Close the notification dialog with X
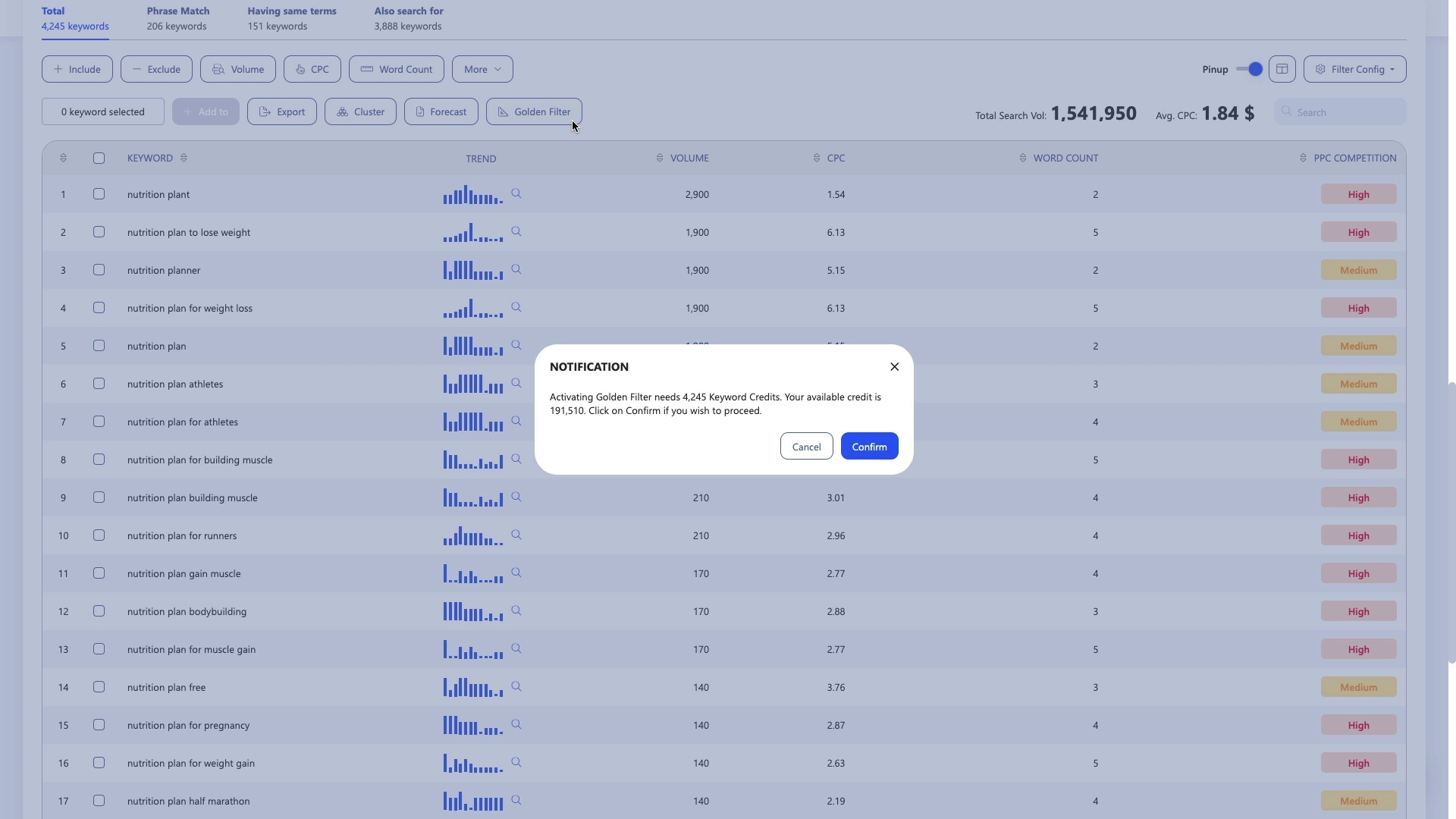 coord(894,367)
